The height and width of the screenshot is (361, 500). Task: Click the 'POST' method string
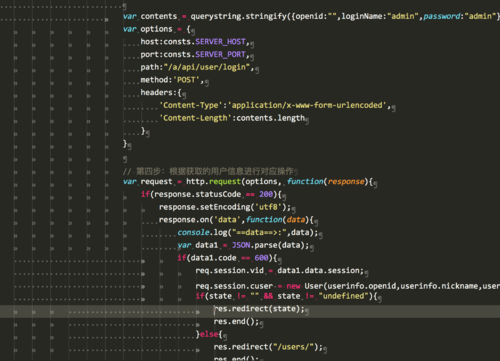tap(186, 80)
